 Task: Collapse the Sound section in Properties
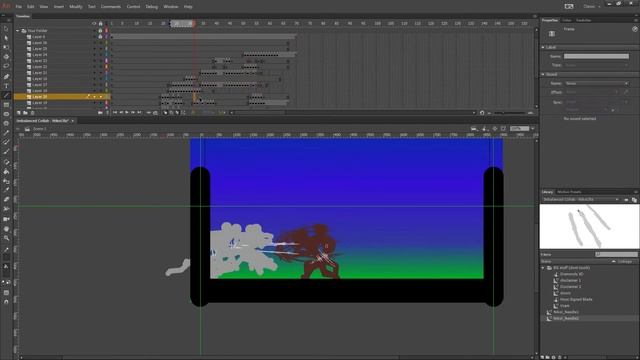[x=543, y=74]
